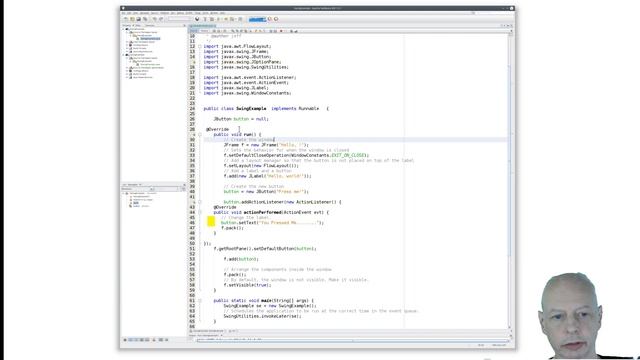Screen dimensions: 640x360
Task: Collapse the first project node in Projects tree
Action: click(x=124, y=29)
